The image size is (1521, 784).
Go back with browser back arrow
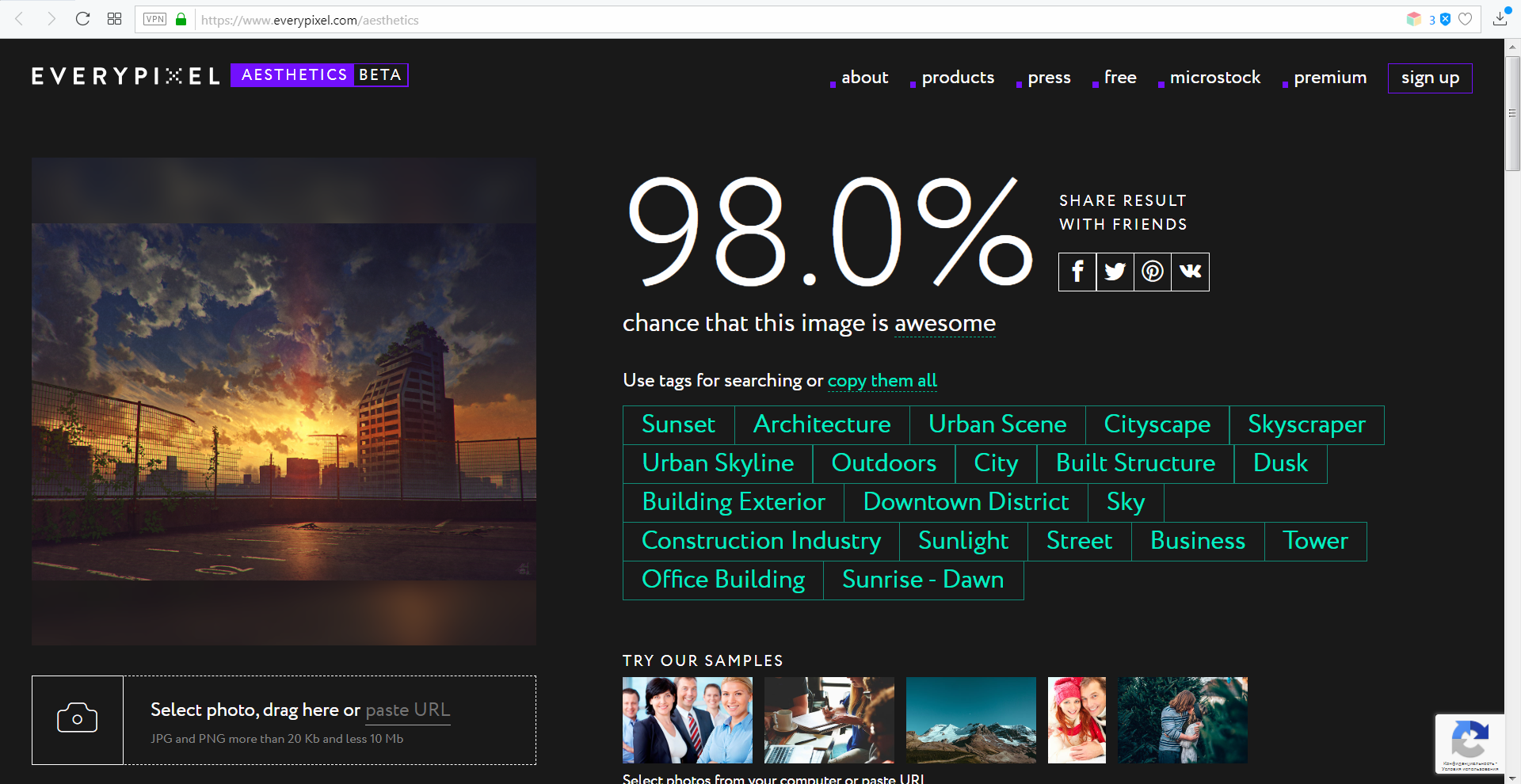click(x=20, y=19)
